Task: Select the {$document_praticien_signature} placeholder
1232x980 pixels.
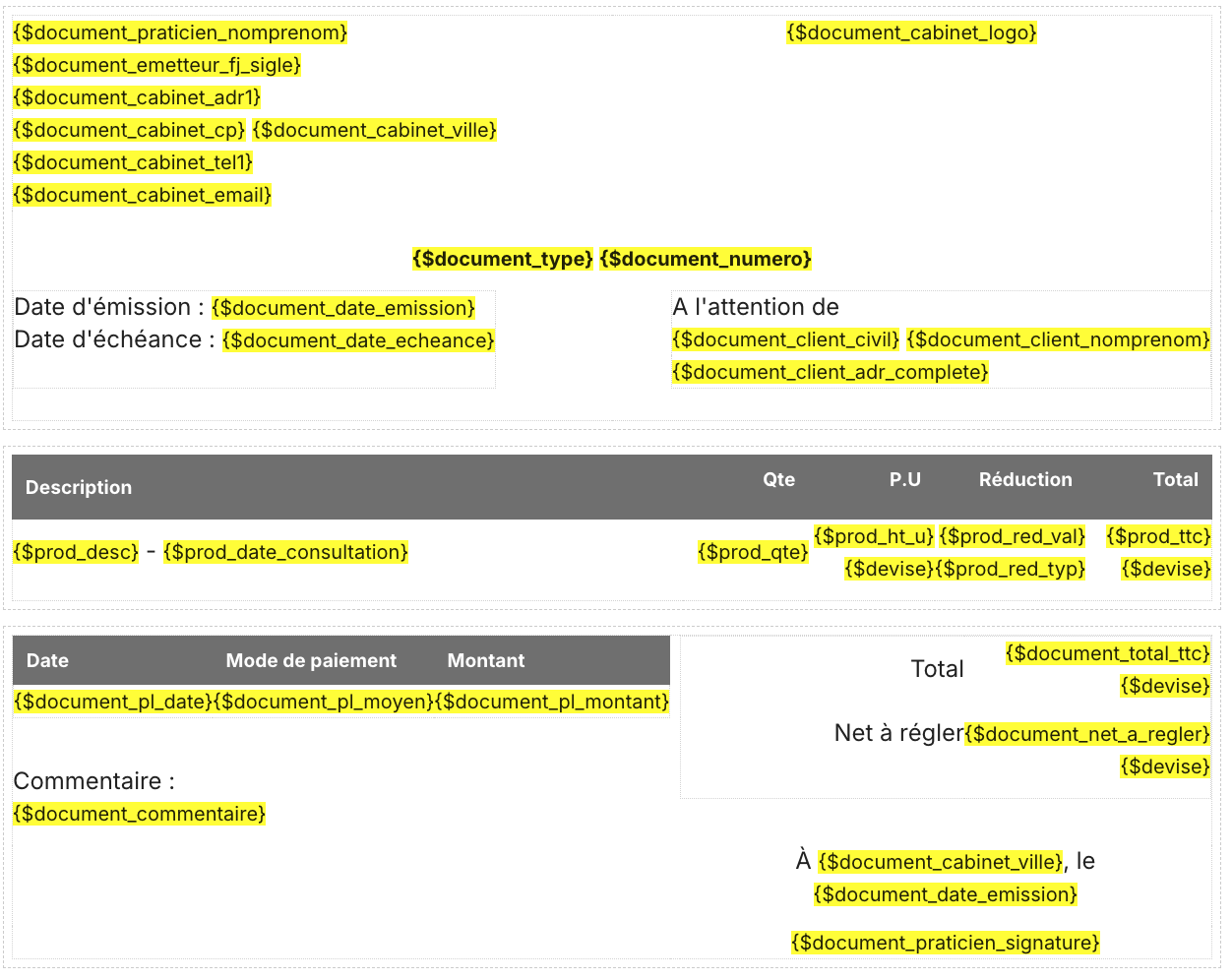Action: 945,943
